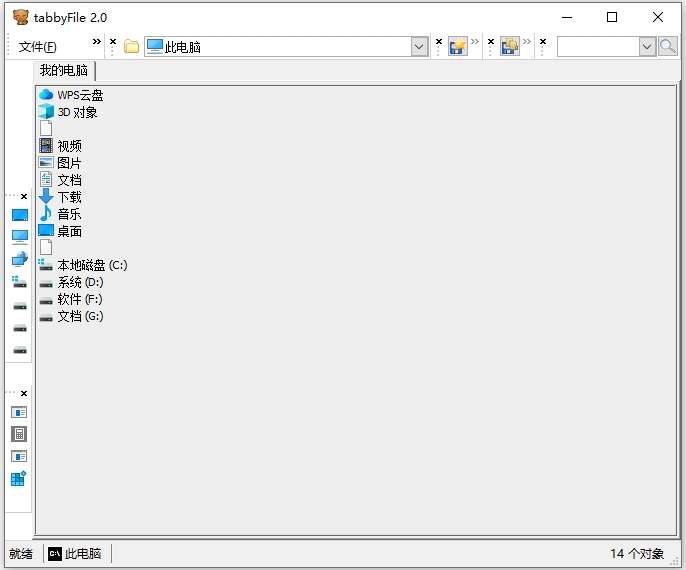The height and width of the screenshot is (570, 686).
Task: Select the 桌面 desktop icon in the list
Action: [x=46, y=231]
